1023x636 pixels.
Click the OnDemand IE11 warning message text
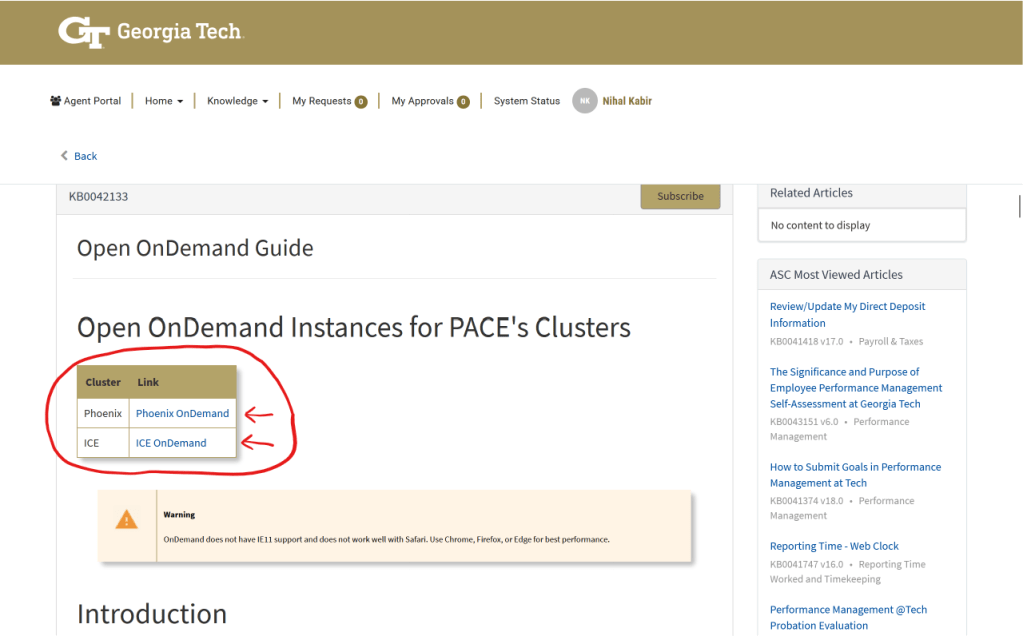[x=386, y=539]
